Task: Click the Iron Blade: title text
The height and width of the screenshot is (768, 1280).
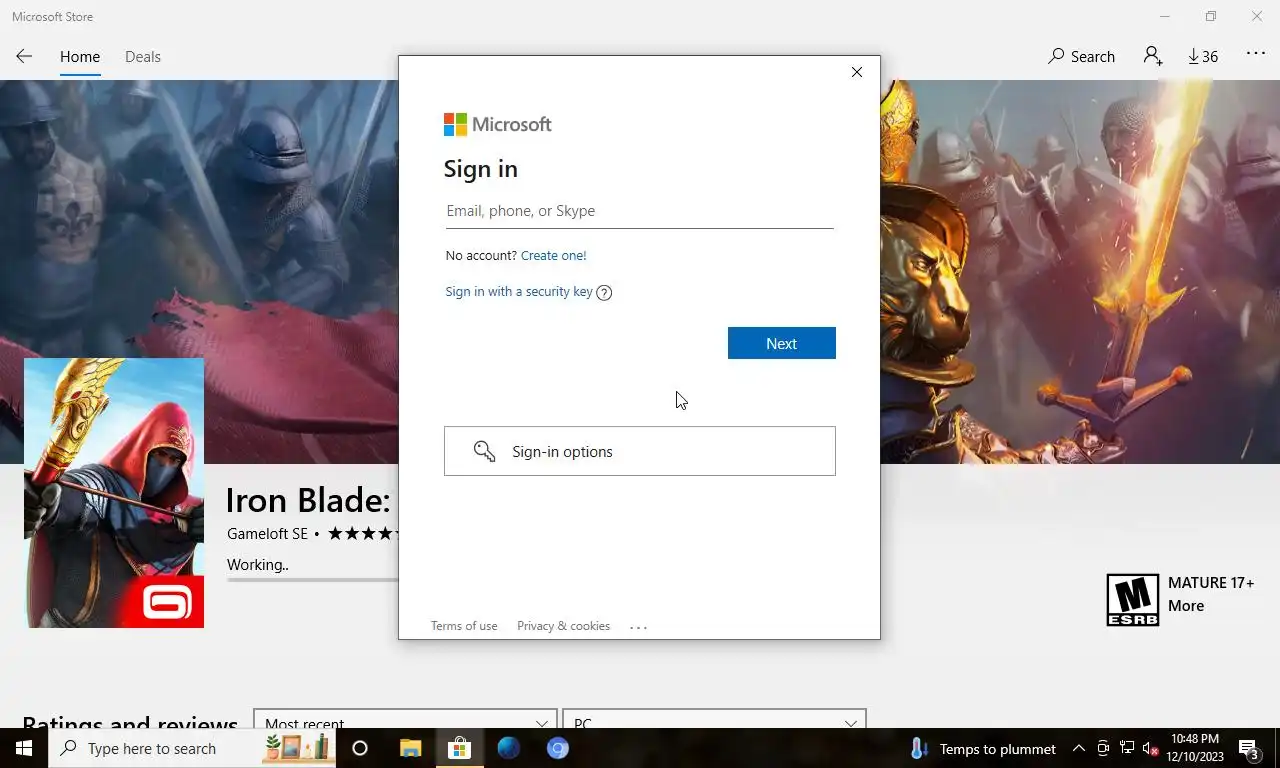Action: [x=308, y=500]
